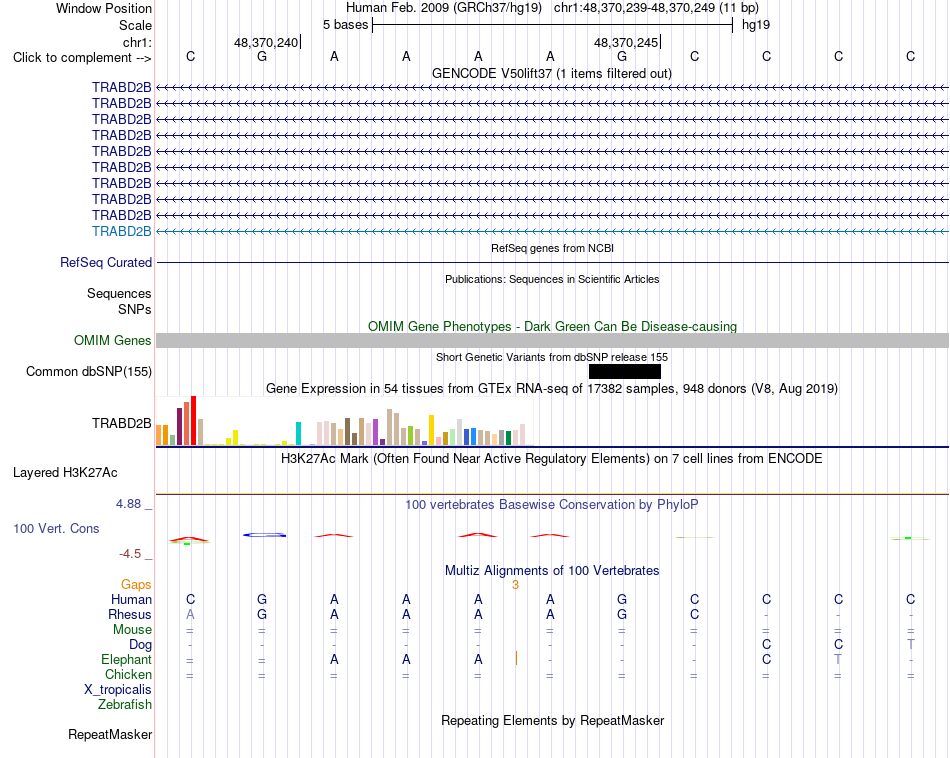The image size is (950, 758).
Task: Click the 'Human Feb. 2009 (GRCh37/hg19)' header text
Action: tap(446, 8)
